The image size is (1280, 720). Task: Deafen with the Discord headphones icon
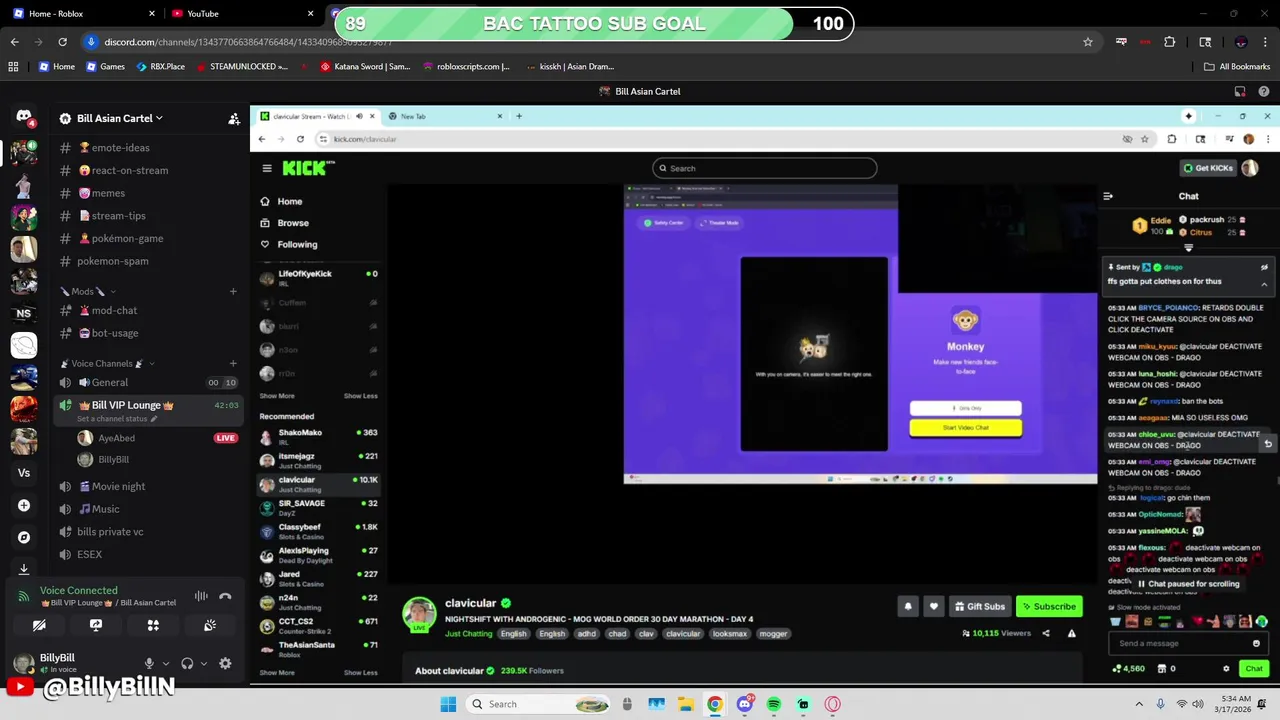(187, 663)
